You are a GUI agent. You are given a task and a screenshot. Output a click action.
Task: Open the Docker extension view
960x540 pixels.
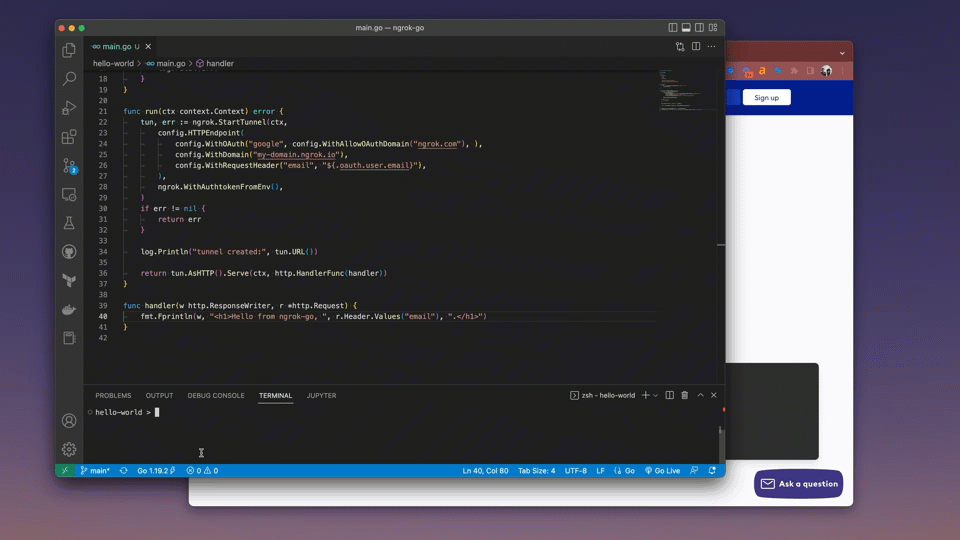click(x=69, y=309)
